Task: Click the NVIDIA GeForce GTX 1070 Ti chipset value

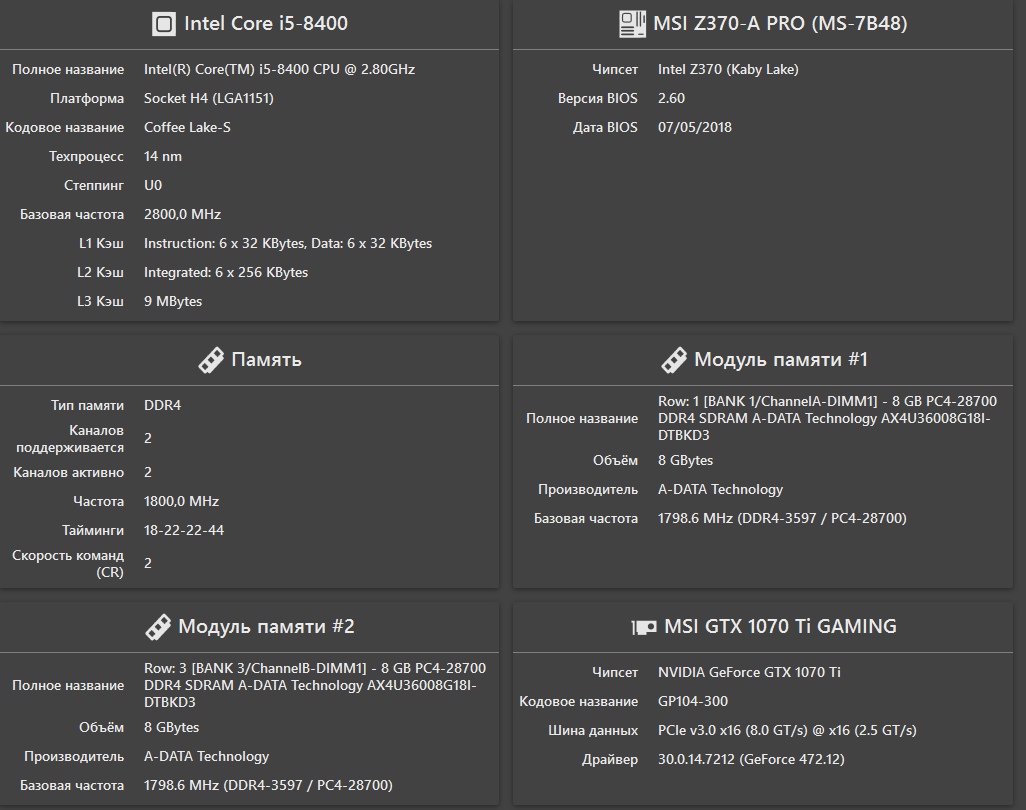Action: [x=749, y=672]
